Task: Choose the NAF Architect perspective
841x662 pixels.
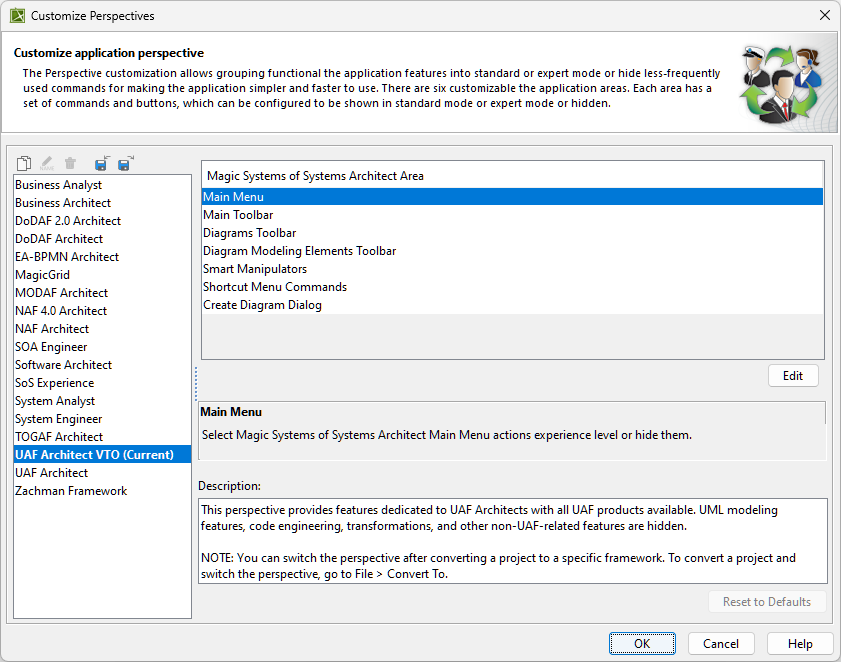Action: 102,328
